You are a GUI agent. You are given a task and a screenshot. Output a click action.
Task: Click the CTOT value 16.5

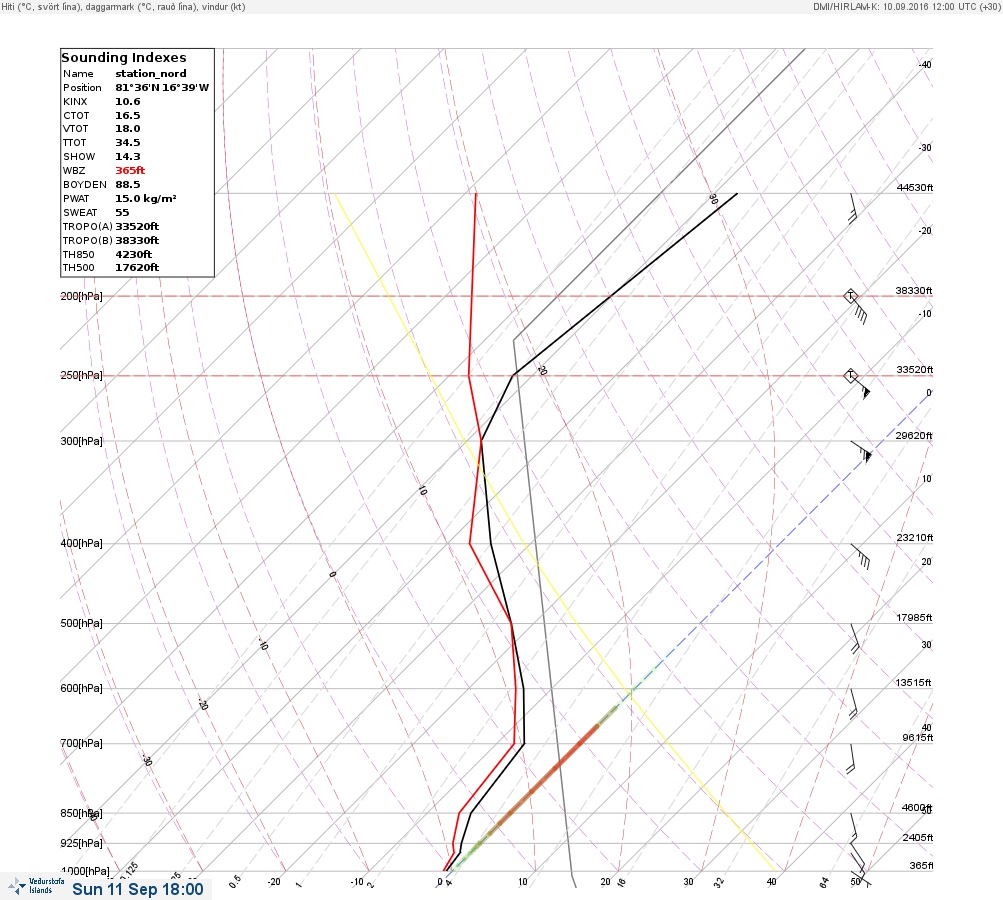(x=127, y=116)
